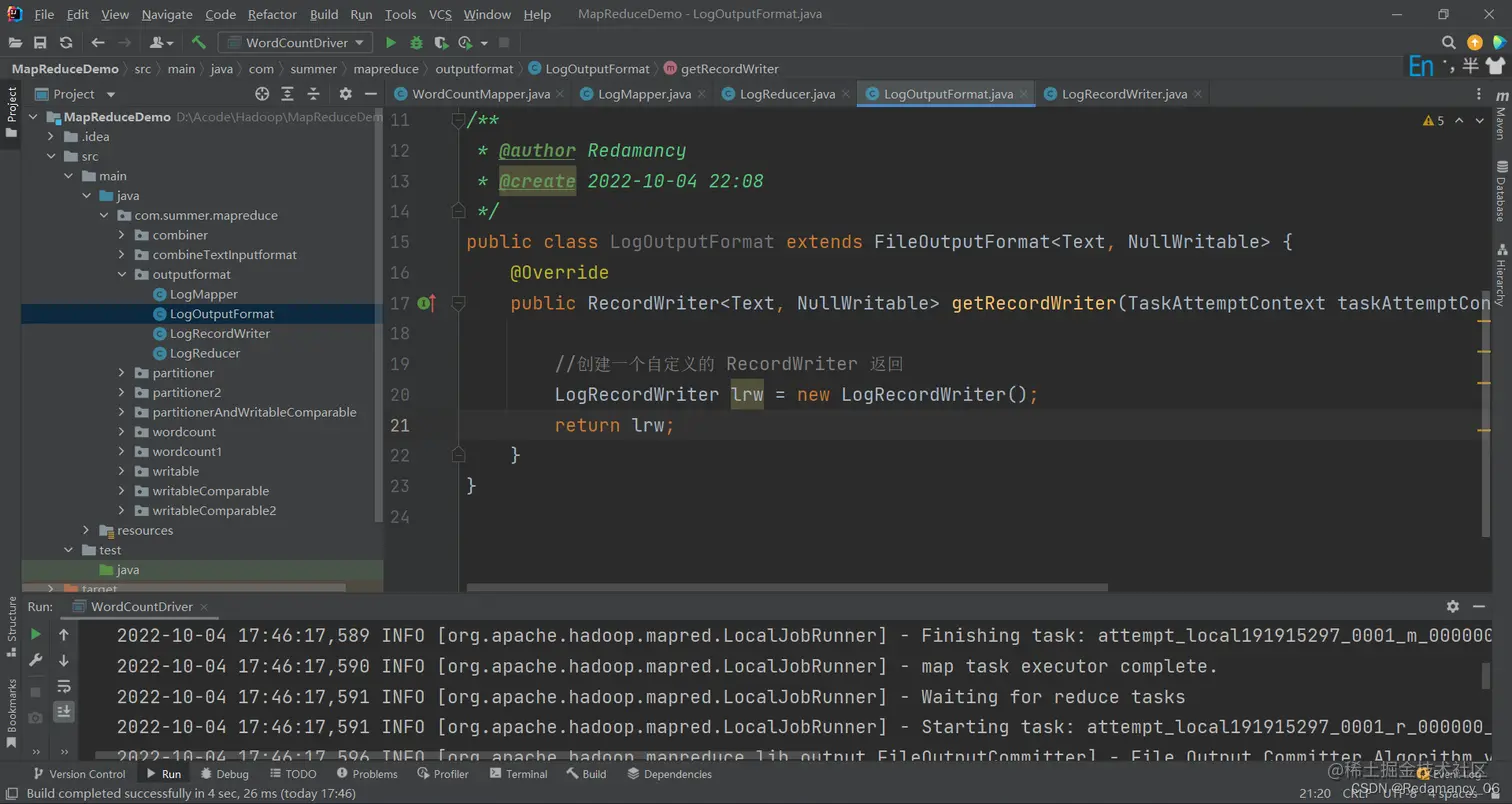Click Run with Coverage shield icon
The width and height of the screenshot is (1512, 804).
(x=441, y=42)
